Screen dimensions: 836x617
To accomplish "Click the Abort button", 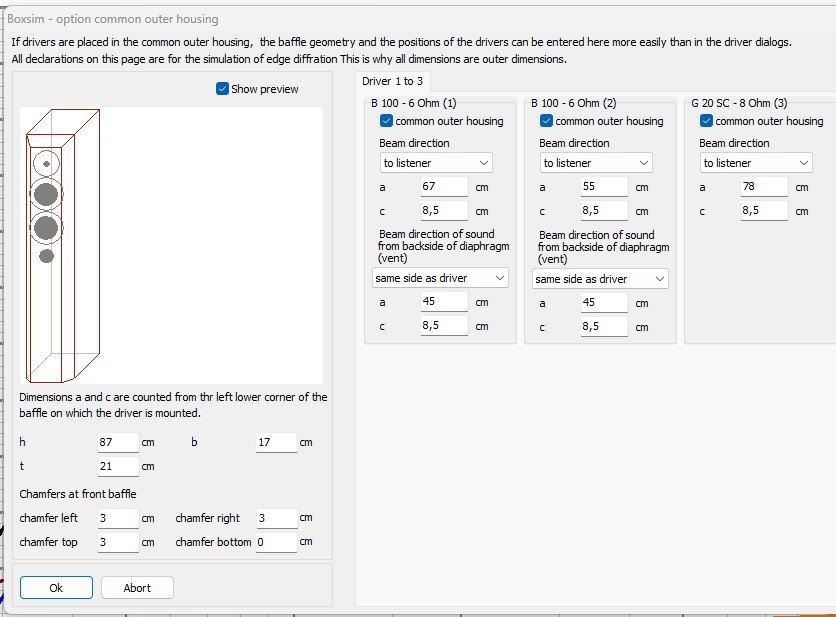I will (x=137, y=588).
